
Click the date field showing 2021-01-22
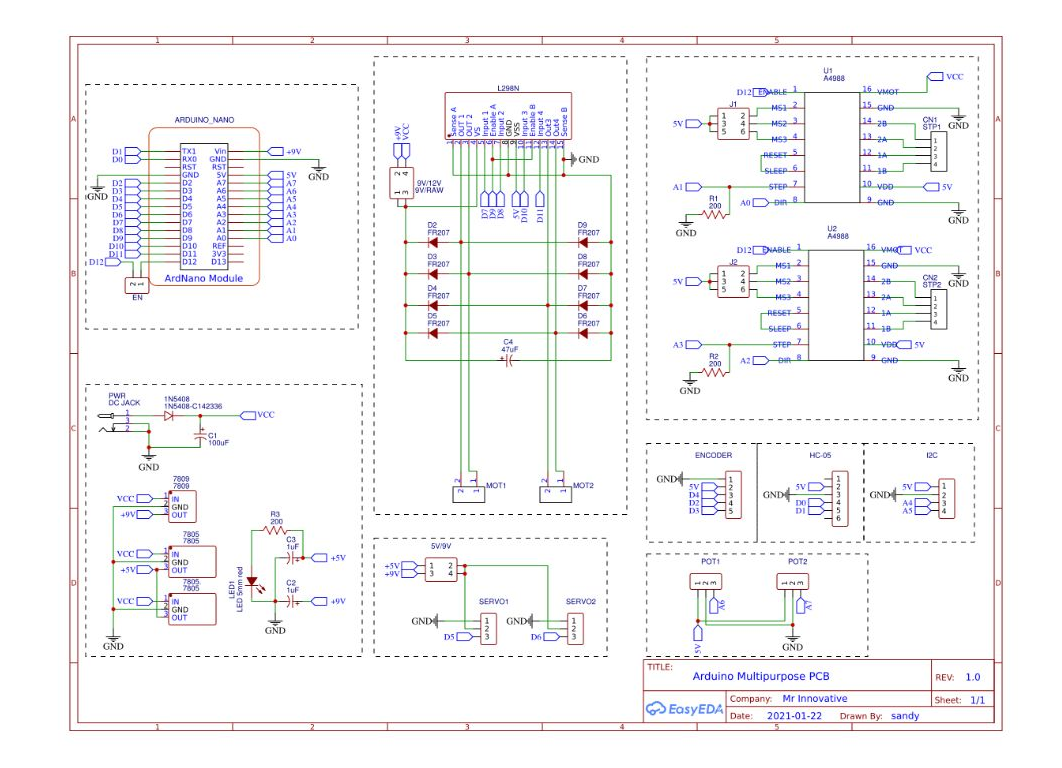tap(795, 716)
